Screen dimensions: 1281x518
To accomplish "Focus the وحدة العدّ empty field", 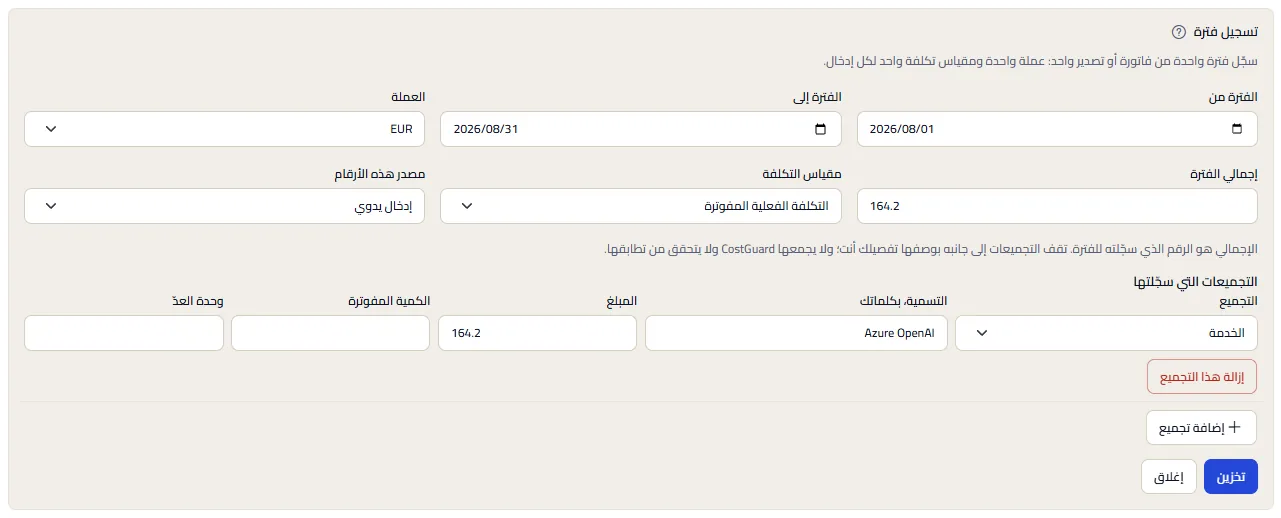I will [x=124, y=333].
